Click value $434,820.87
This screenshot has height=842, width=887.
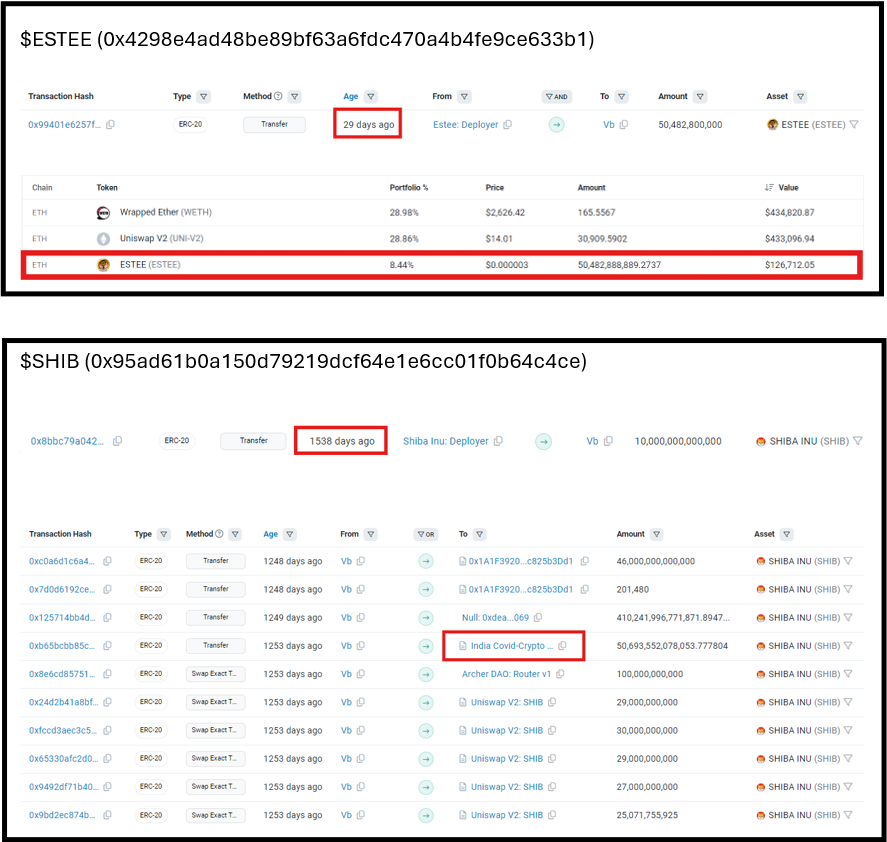click(790, 213)
